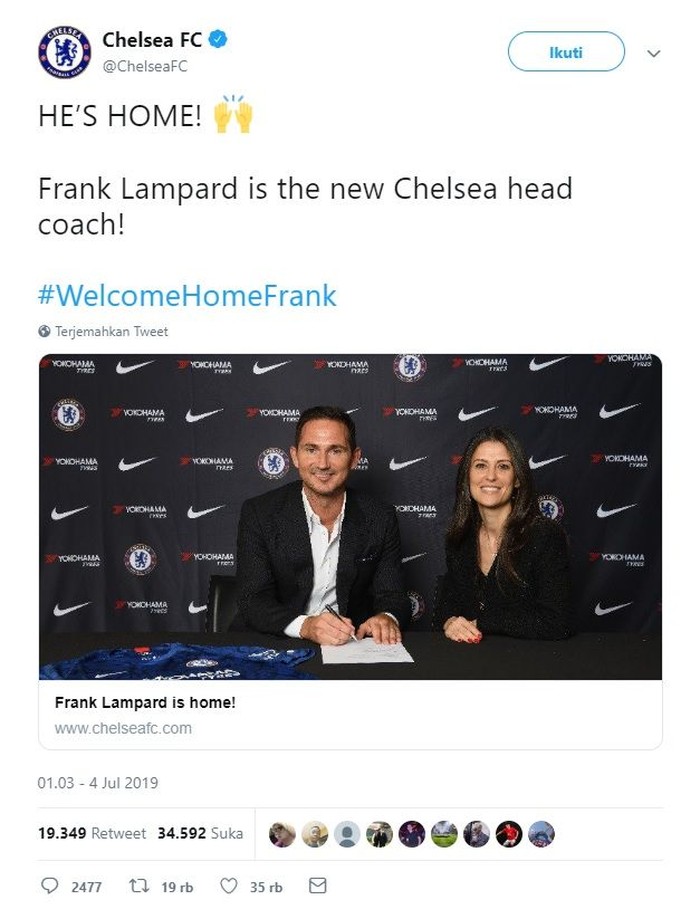Toggle the Ikuti follow button

click(x=566, y=52)
